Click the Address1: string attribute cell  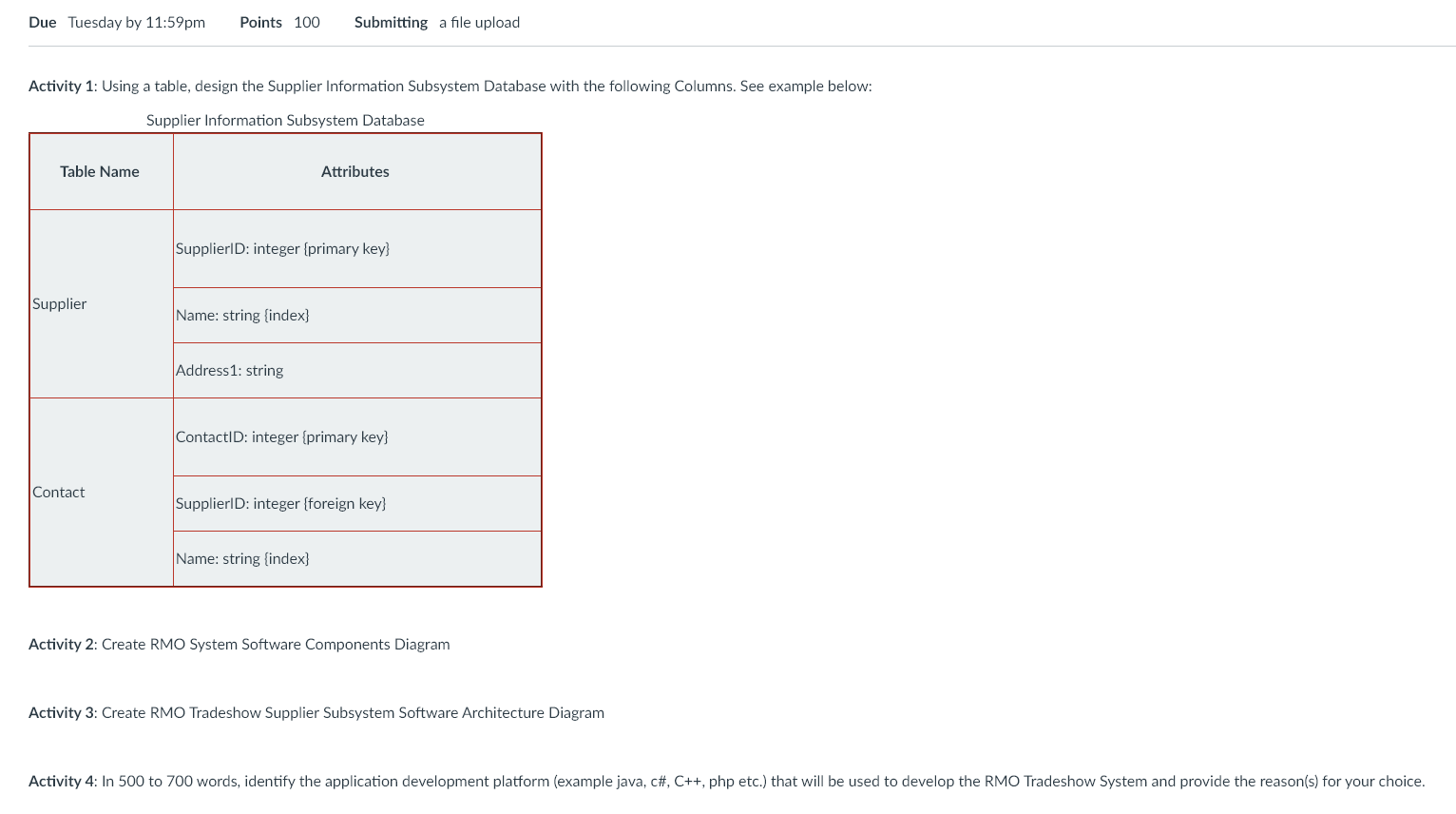[x=229, y=370]
